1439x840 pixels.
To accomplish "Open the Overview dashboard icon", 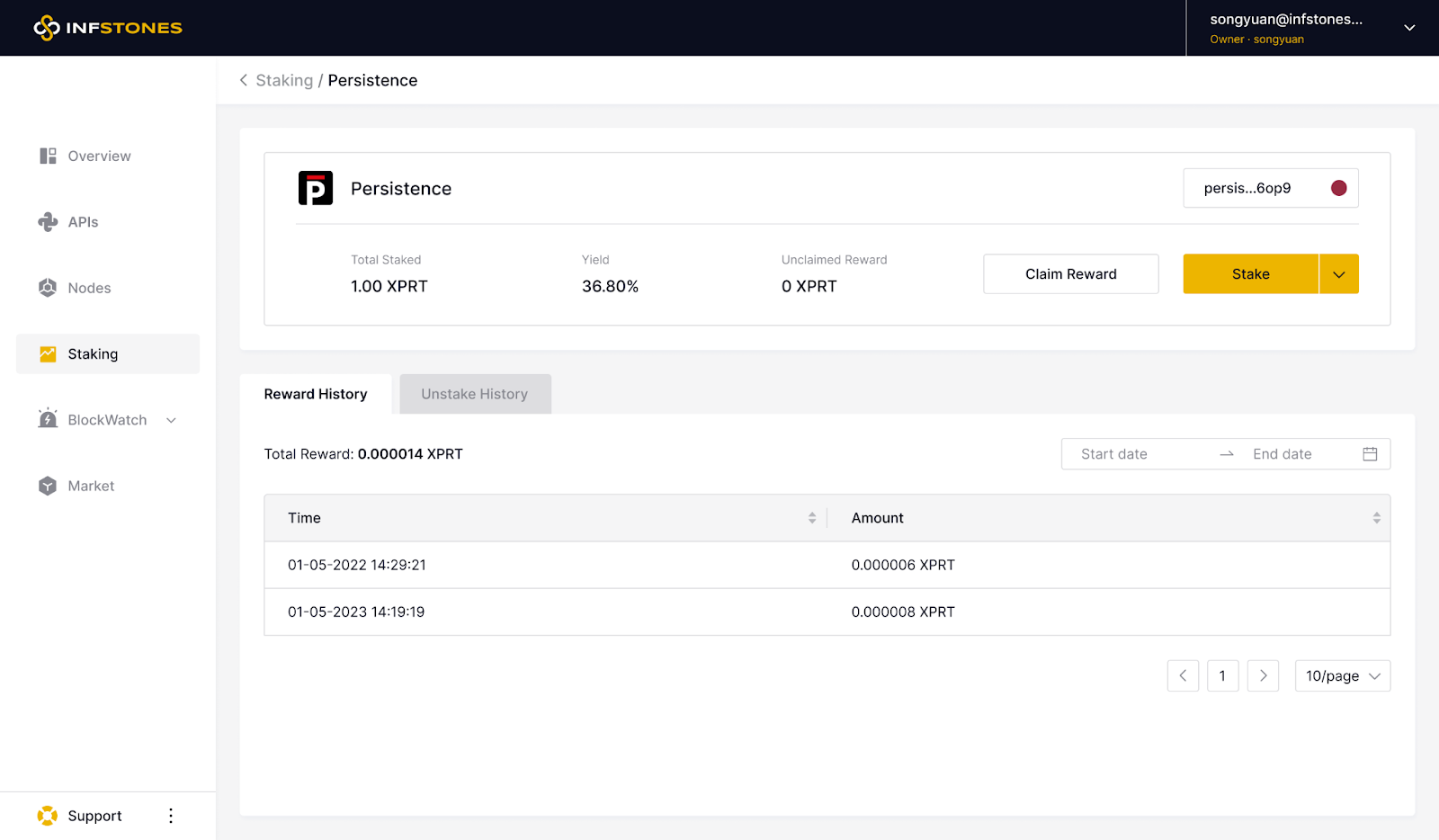I will (x=48, y=156).
